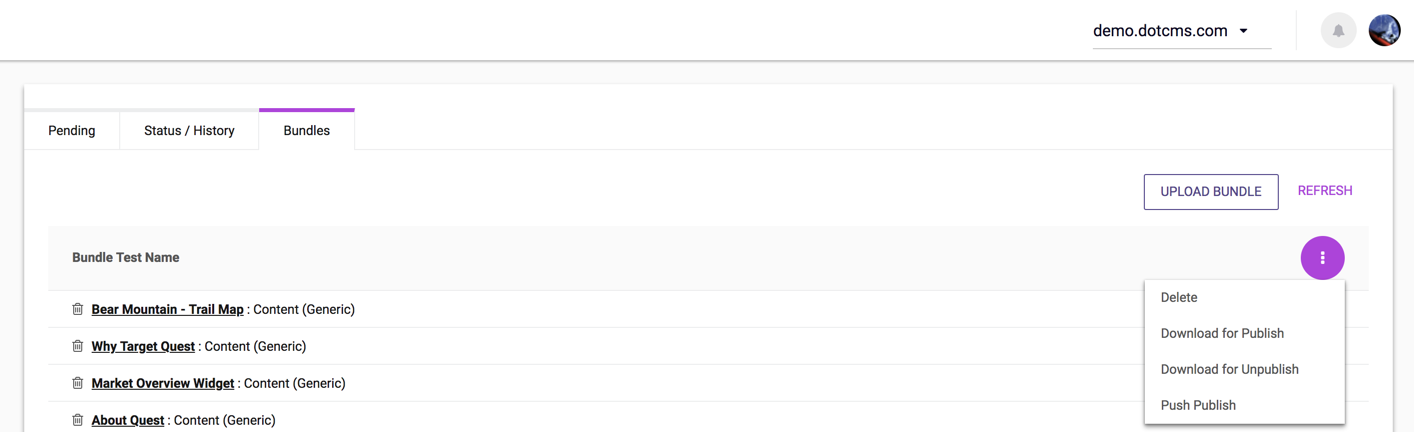The height and width of the screenshot is (432, 1414).
Task: Pick Download for Unpublish from menu
Action: coord(1229,369)
